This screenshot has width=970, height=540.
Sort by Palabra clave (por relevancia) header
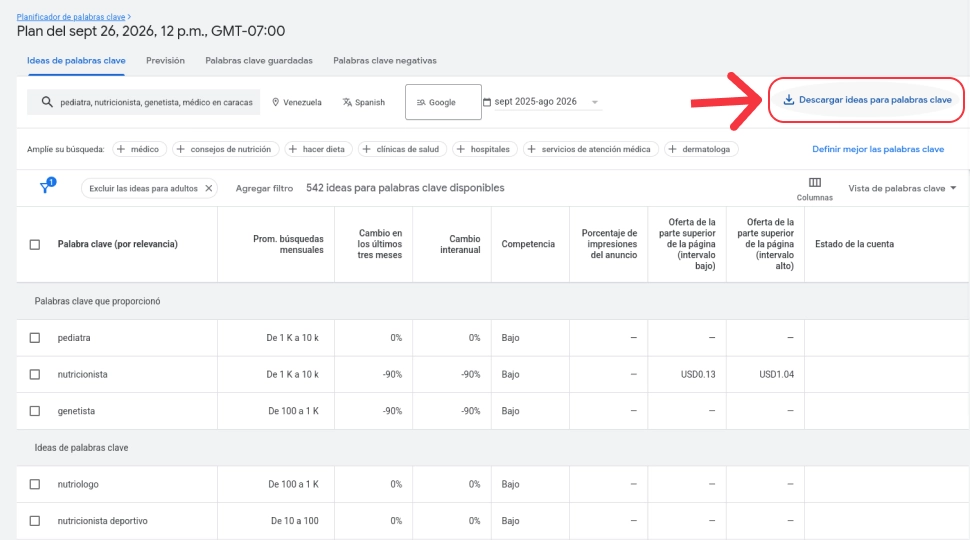pos(118,244)
